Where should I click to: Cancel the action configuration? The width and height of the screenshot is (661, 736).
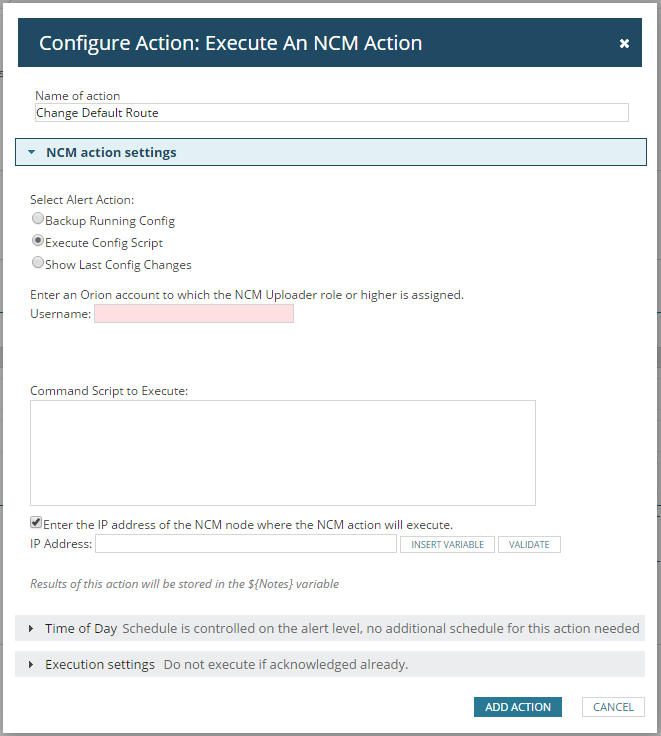click(613, 707)
